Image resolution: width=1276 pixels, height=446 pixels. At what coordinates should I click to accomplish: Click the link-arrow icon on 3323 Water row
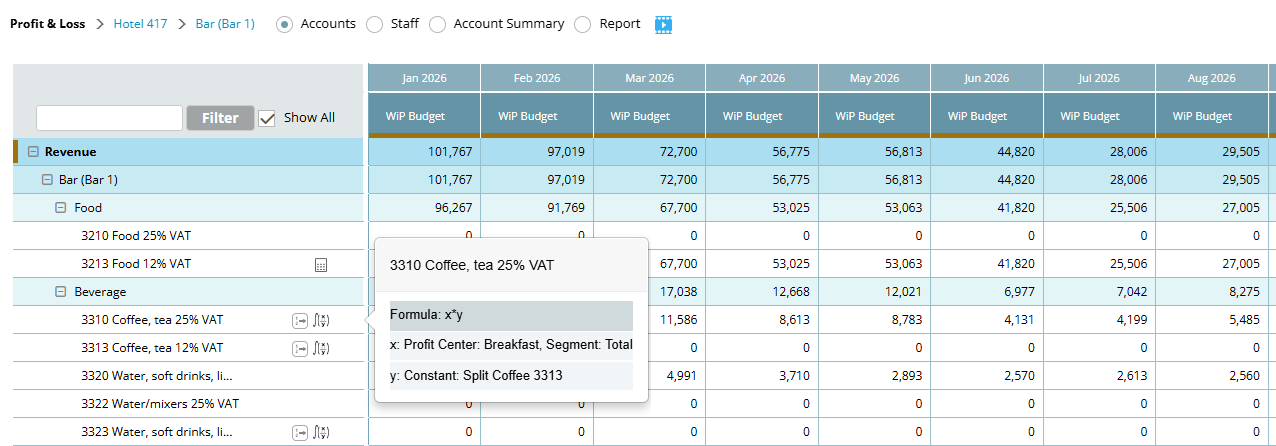(x=300, y=432)
